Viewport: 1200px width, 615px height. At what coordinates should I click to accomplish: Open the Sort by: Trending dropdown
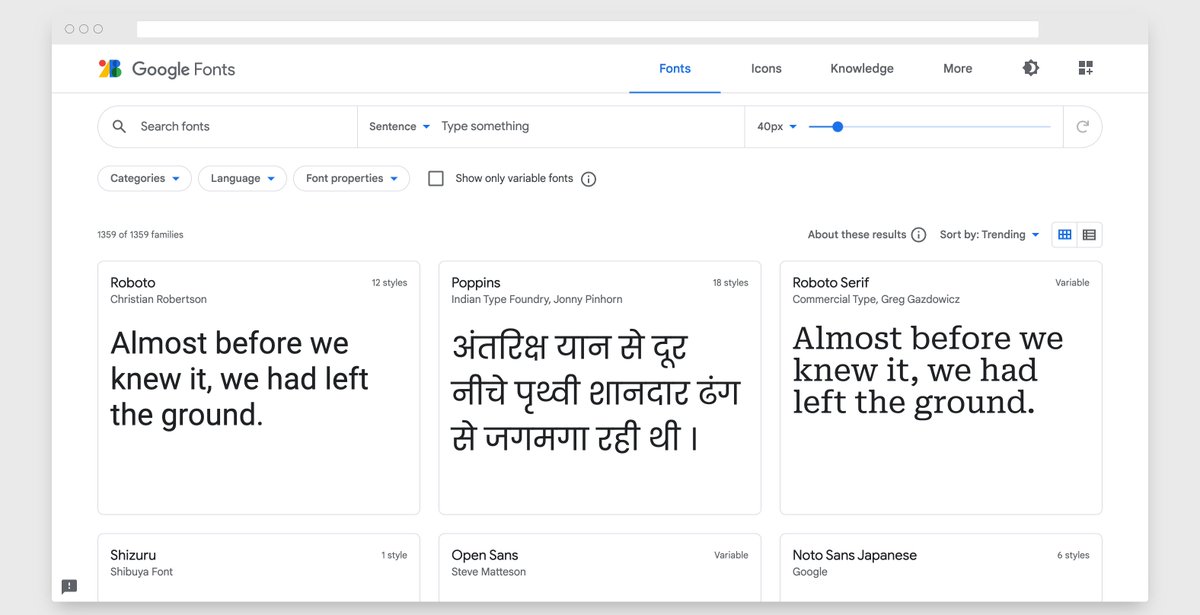coord(989,235)
